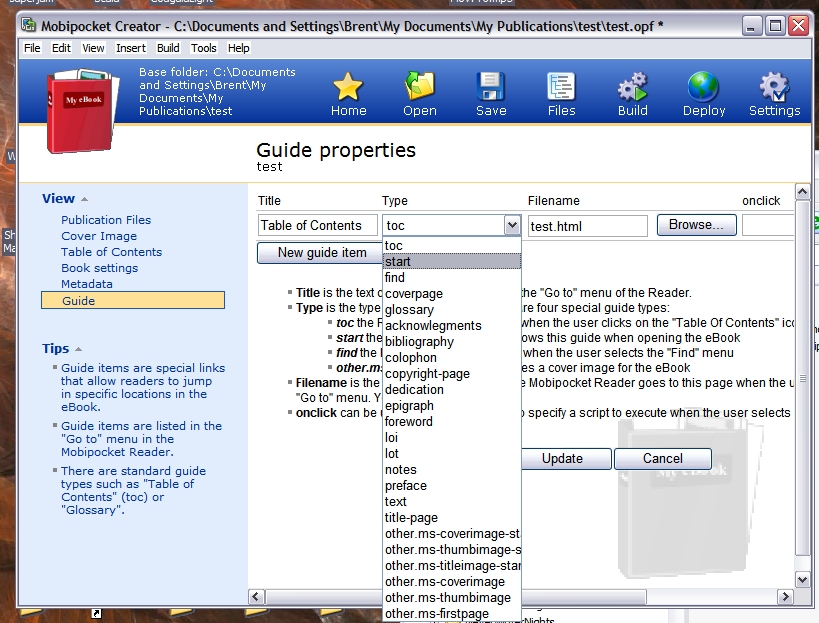The width and height of the screenshot is (819, 623).
Task: Select 'preface' in the Type list
Action: (x=452, y=486)
